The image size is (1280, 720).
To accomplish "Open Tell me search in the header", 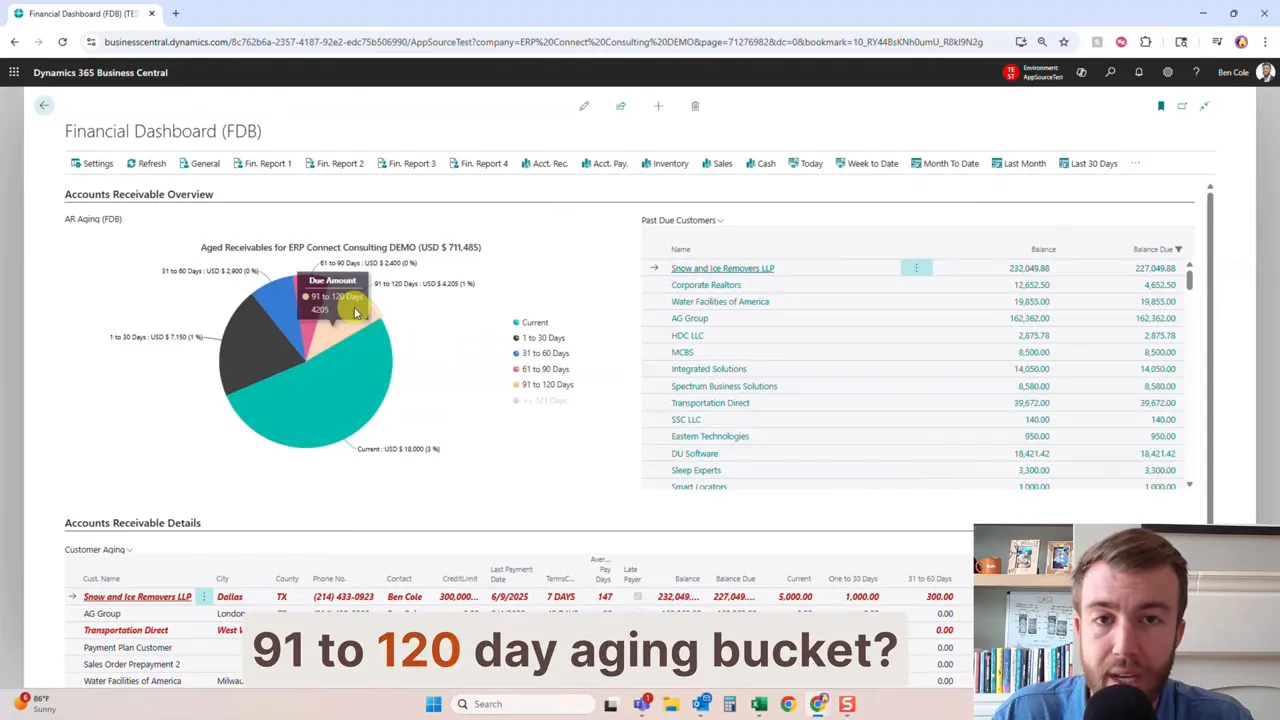I will pyautogui.click(x=1110, y=72).
